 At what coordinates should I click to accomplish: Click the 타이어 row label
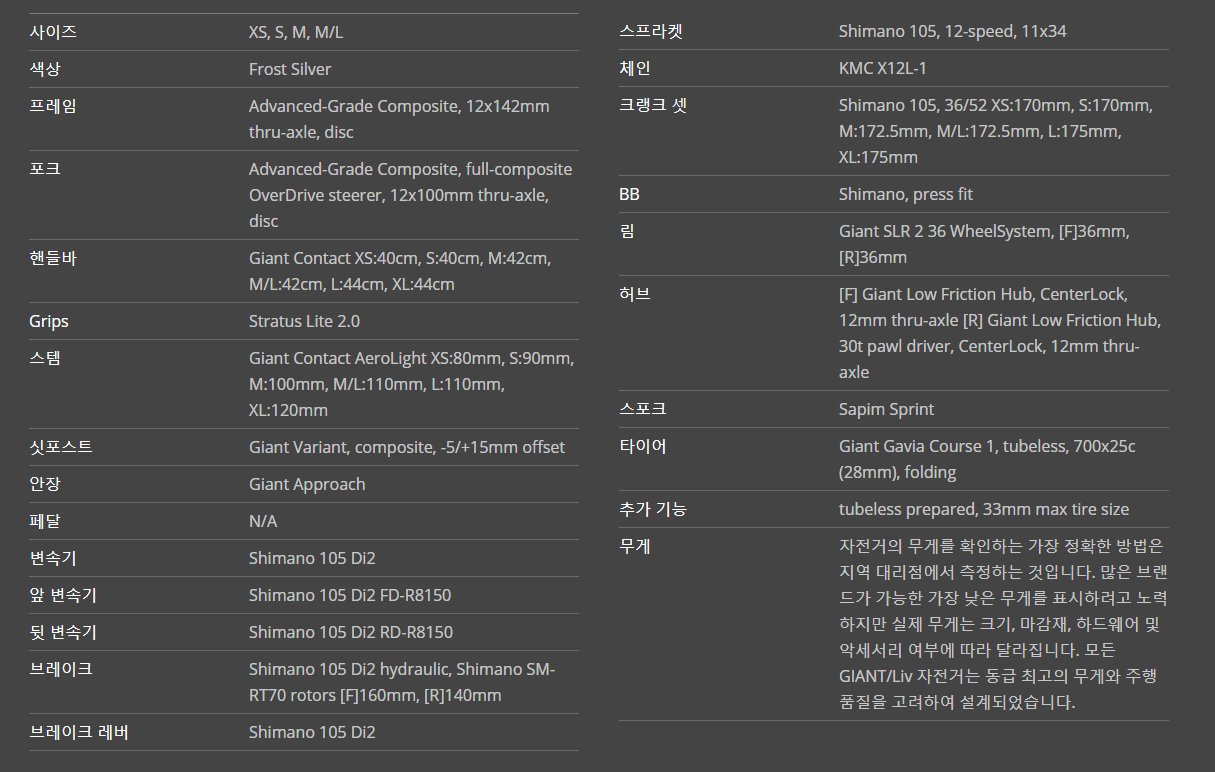[643, 446]
